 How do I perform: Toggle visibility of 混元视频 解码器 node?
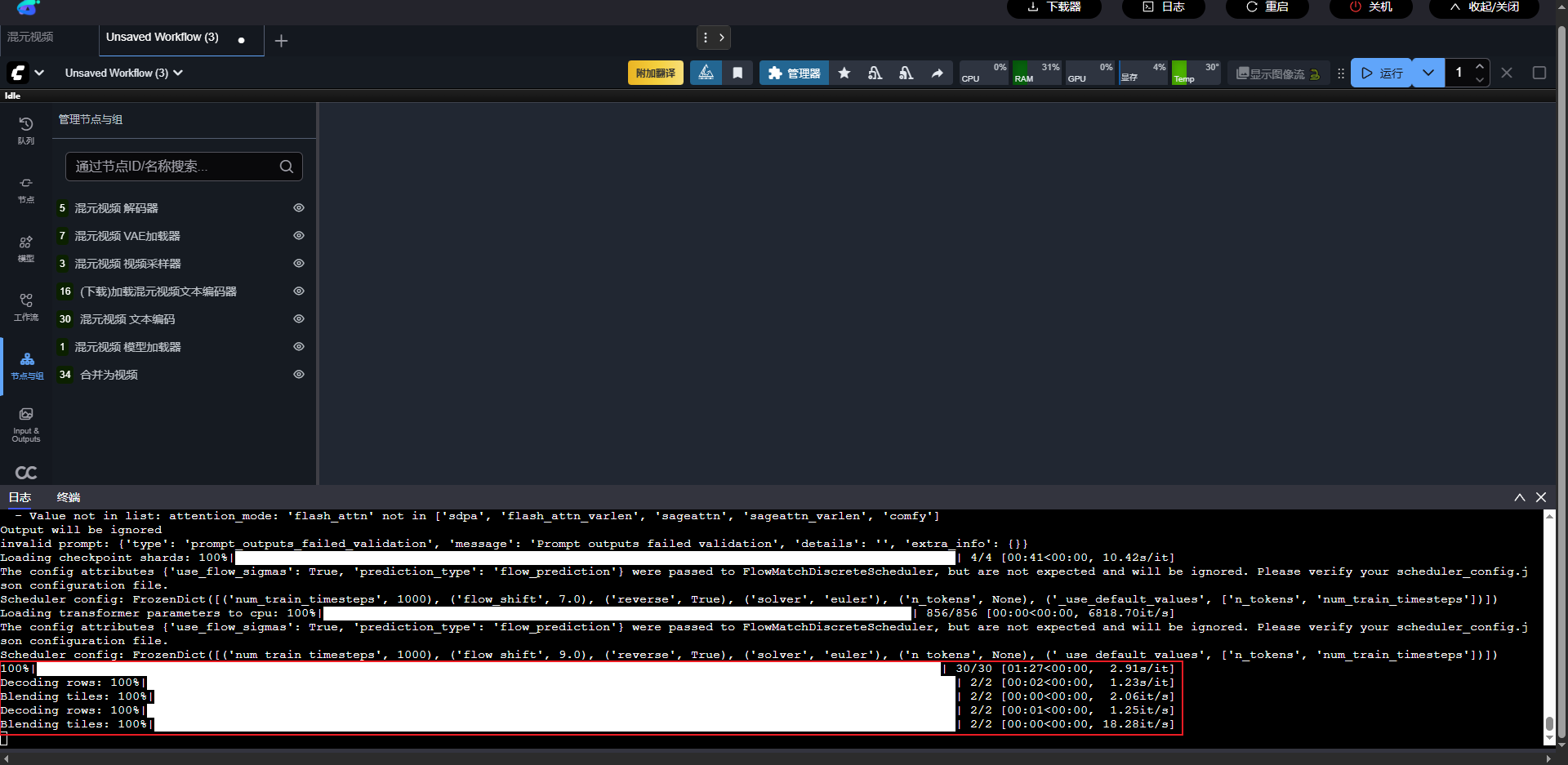click(299, 208)
